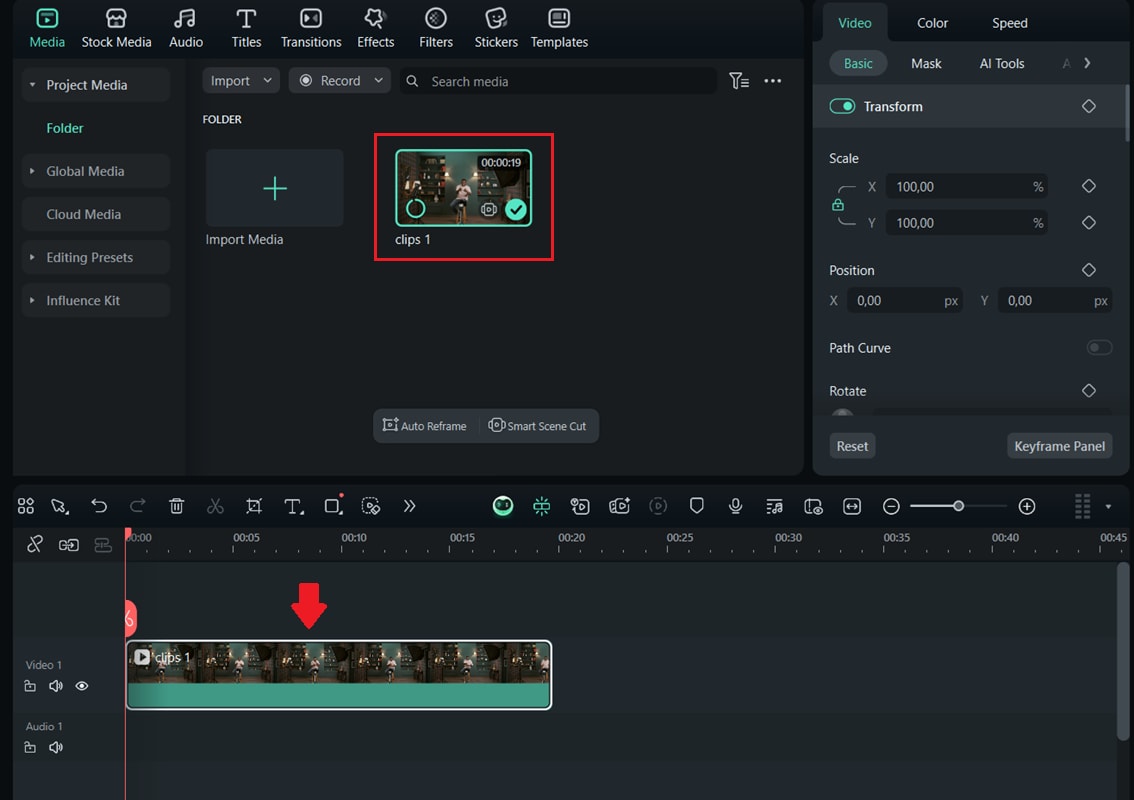
Task: Delete the selected clip with trash icon
Action: click(x=176, y=506)
